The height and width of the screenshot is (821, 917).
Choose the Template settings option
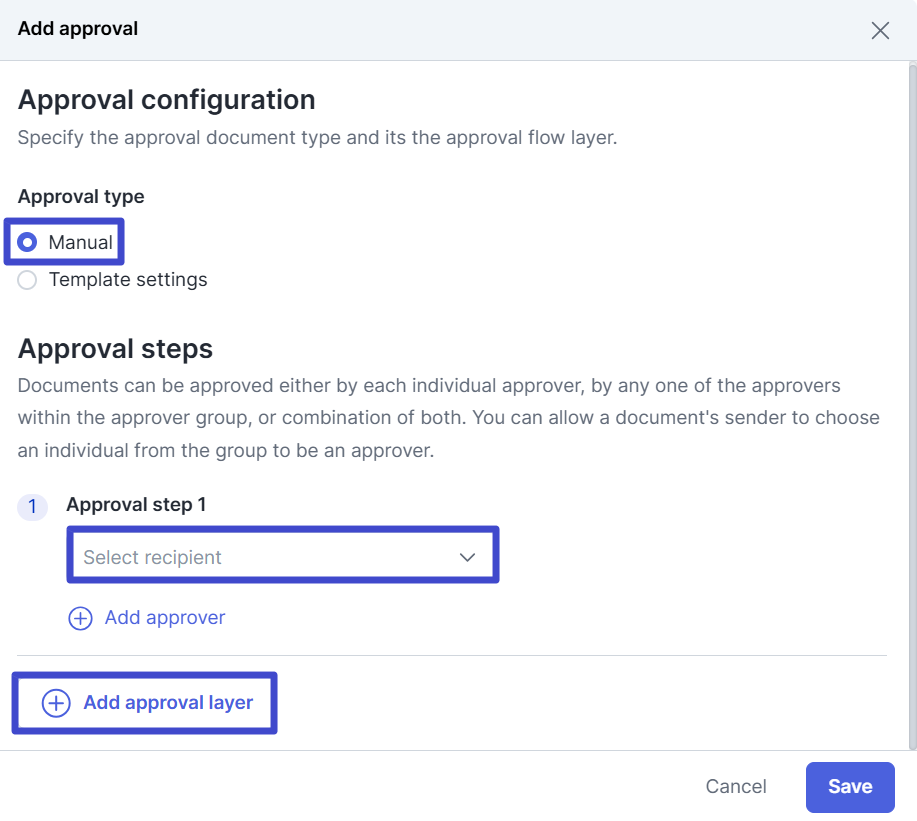(x=27, y=280)
